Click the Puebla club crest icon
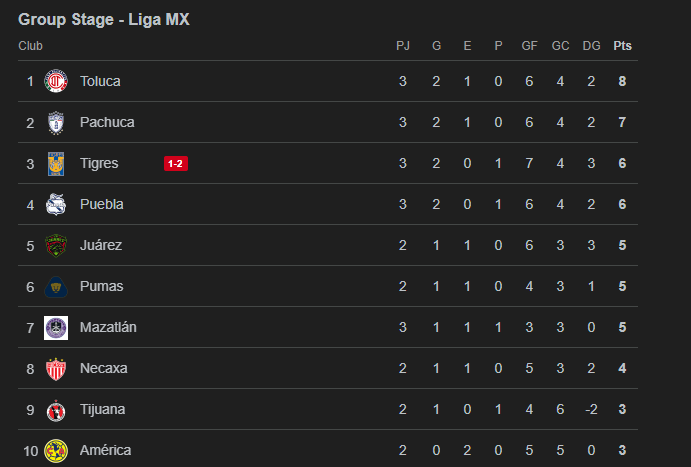The image size is (691, 467). (x=56, y=204)
